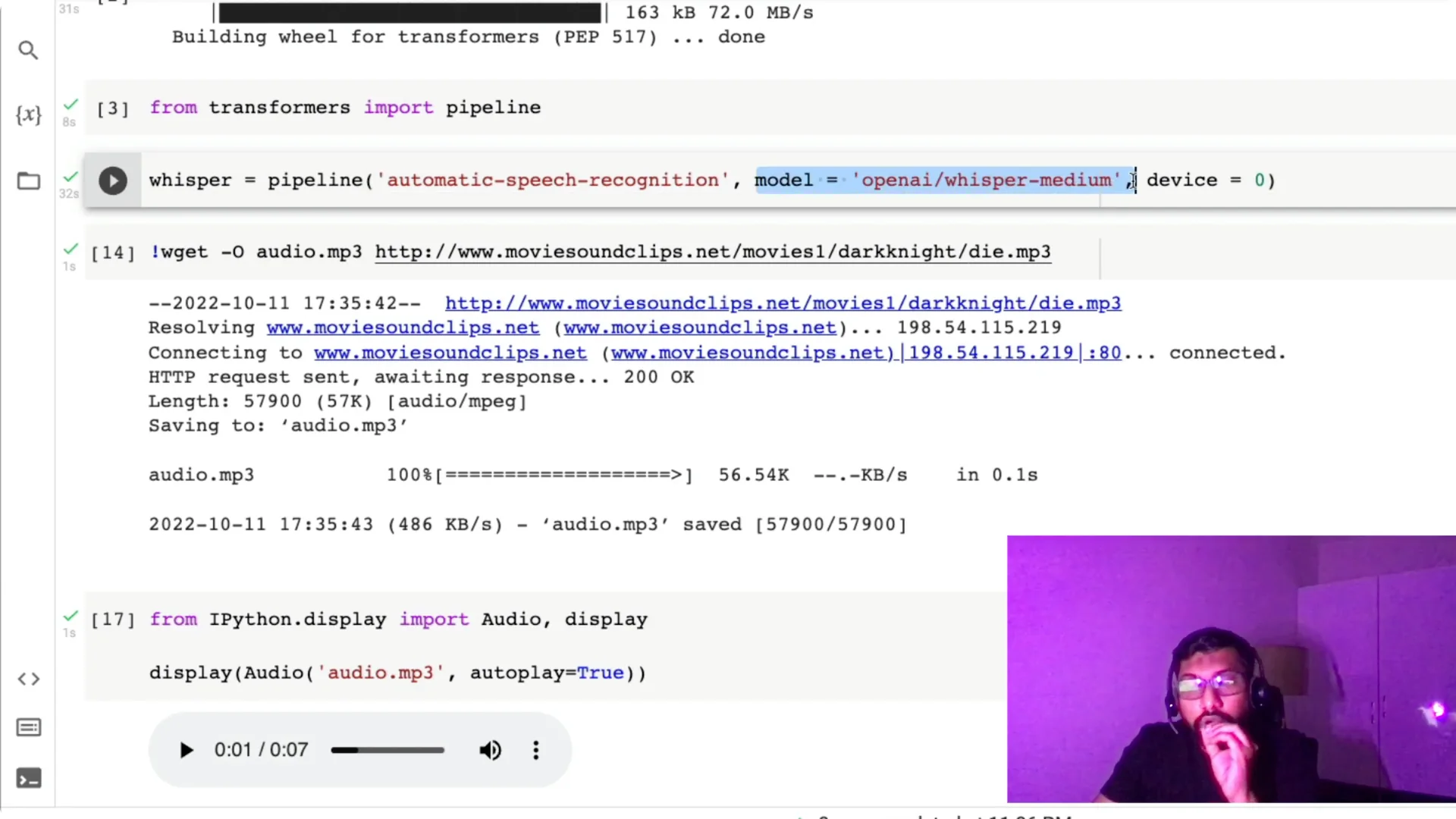This screenshot has height=819, width=1456.
Task: Open the Table of contents panel
Action: (29, 727)
